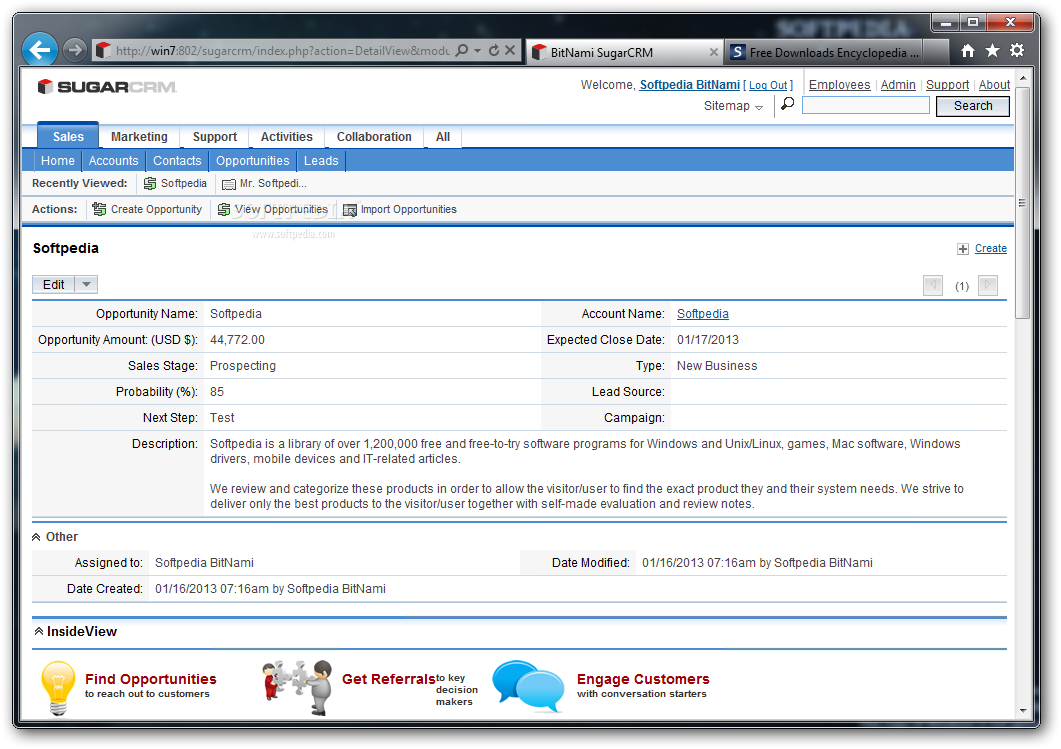Click the Search button

(x=973, y=106)
